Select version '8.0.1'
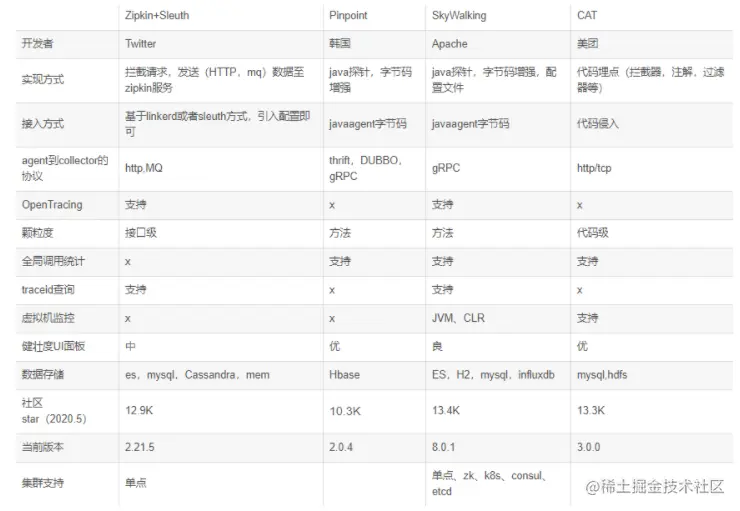 point(443,447)
